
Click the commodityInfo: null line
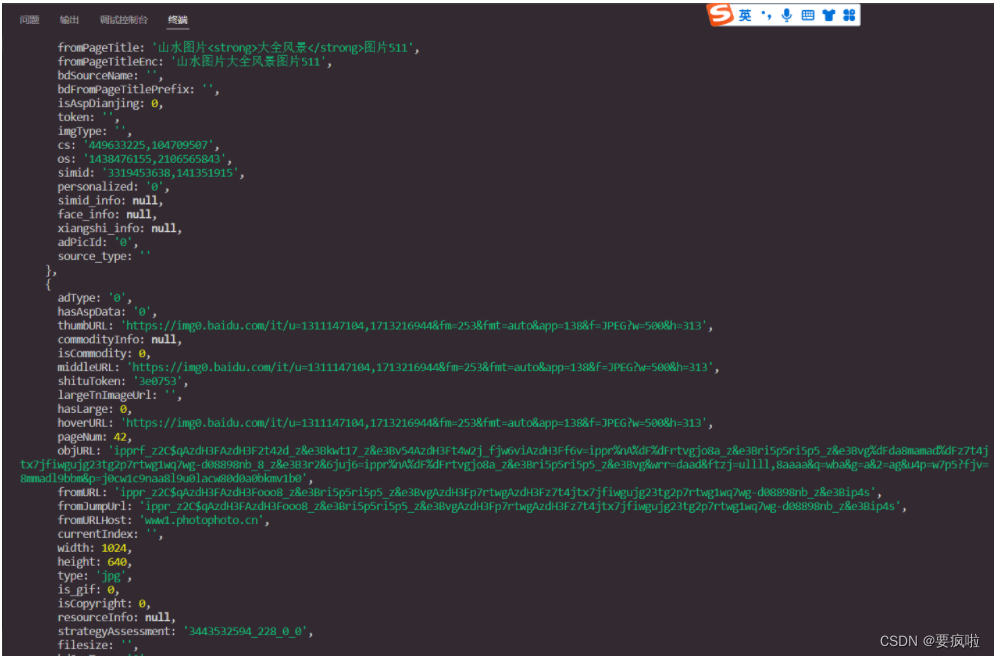click(x=120, y=340)
